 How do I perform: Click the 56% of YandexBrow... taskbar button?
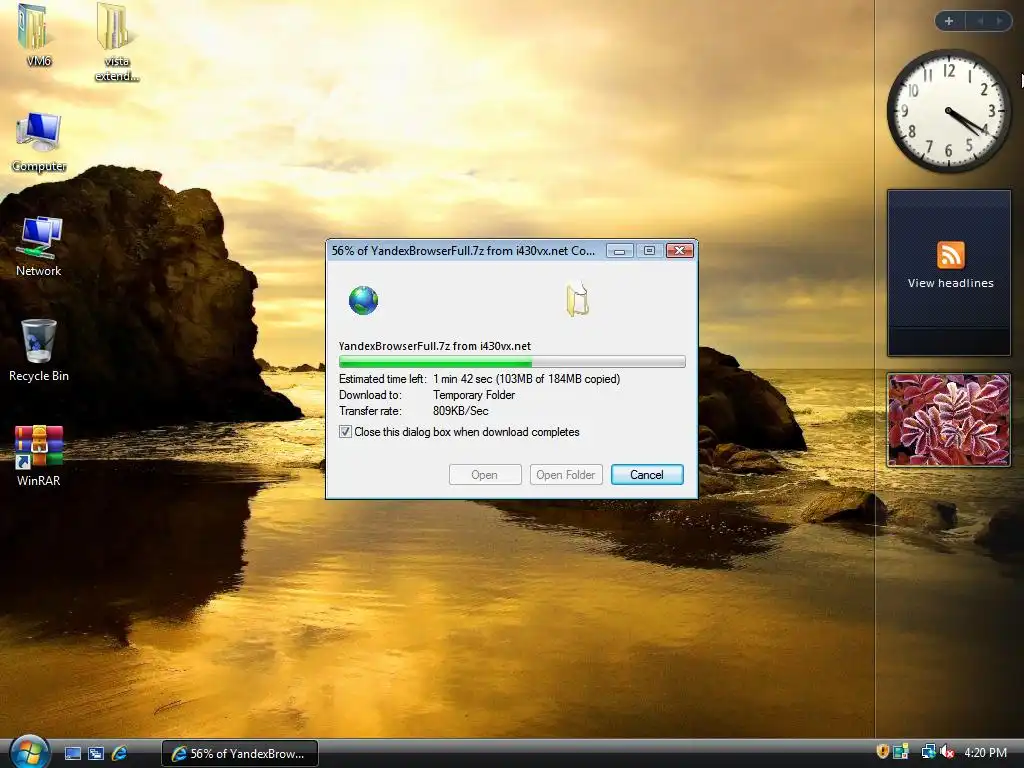[240, 754]
